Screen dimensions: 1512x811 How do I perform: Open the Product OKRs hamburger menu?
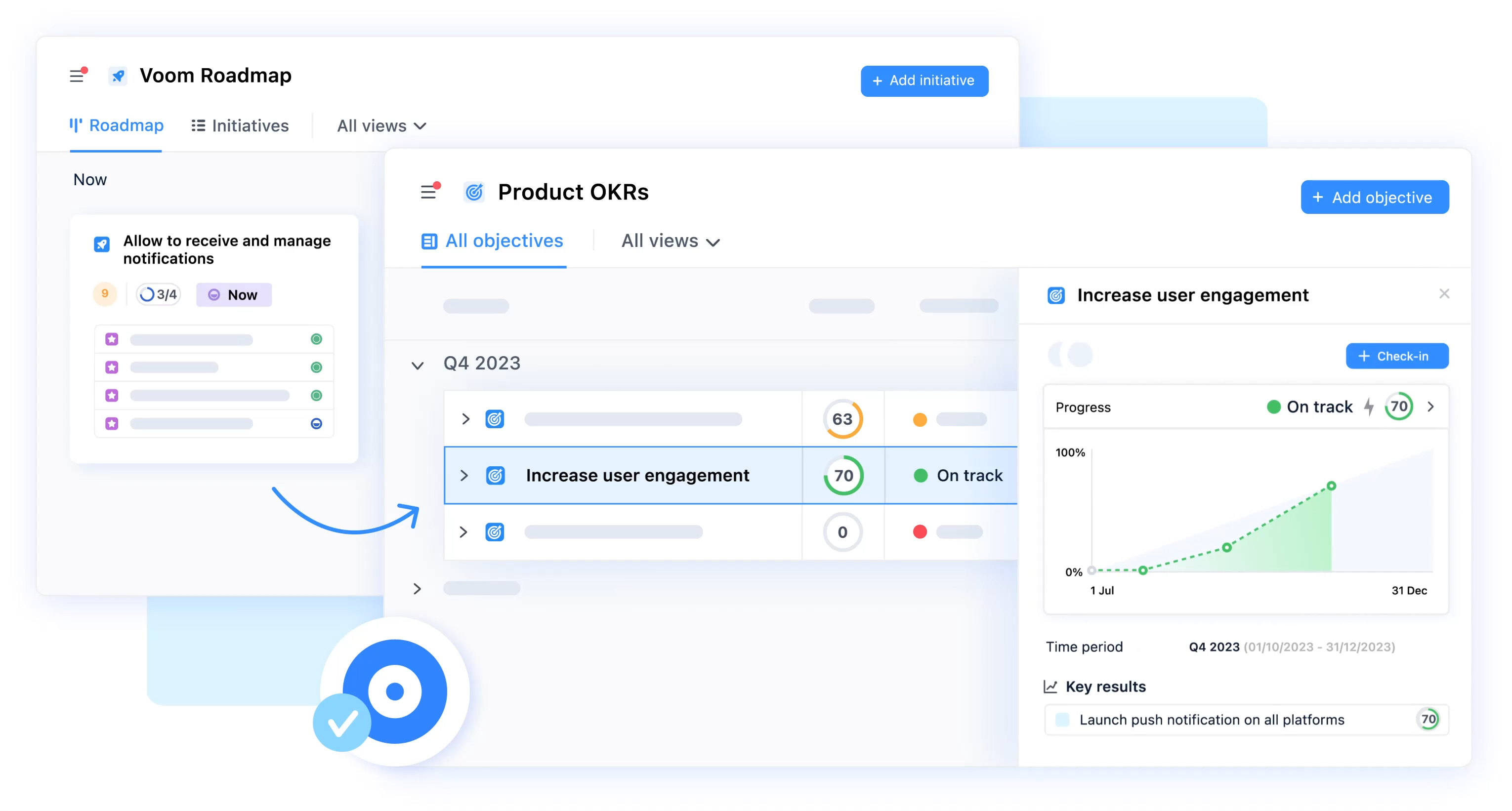click(429, 192)
